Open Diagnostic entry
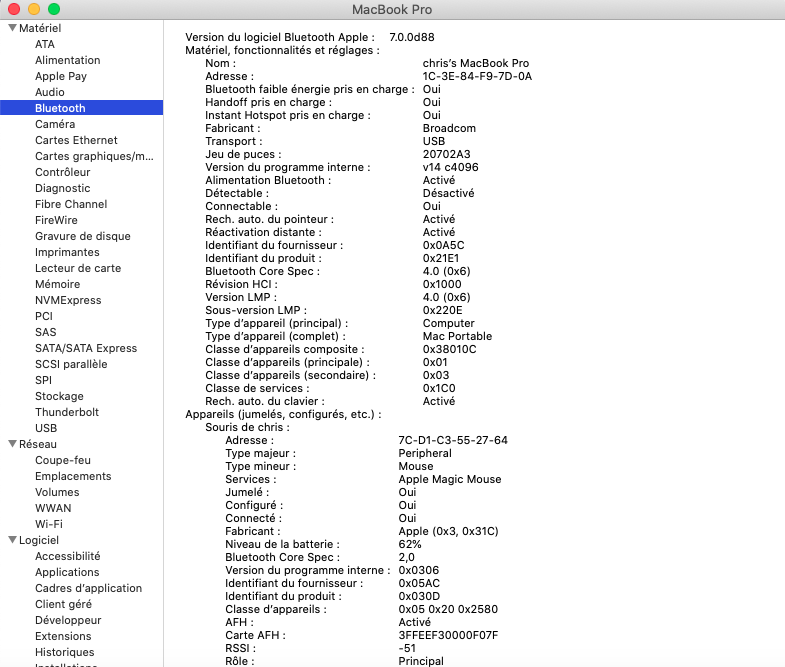785x667 pixels. pyautogui.click(x=63, y=188)
